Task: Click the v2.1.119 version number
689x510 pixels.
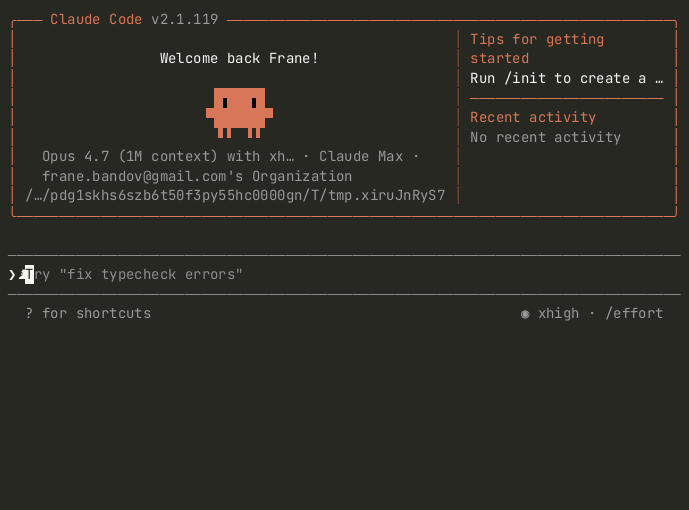Action: 185,19
